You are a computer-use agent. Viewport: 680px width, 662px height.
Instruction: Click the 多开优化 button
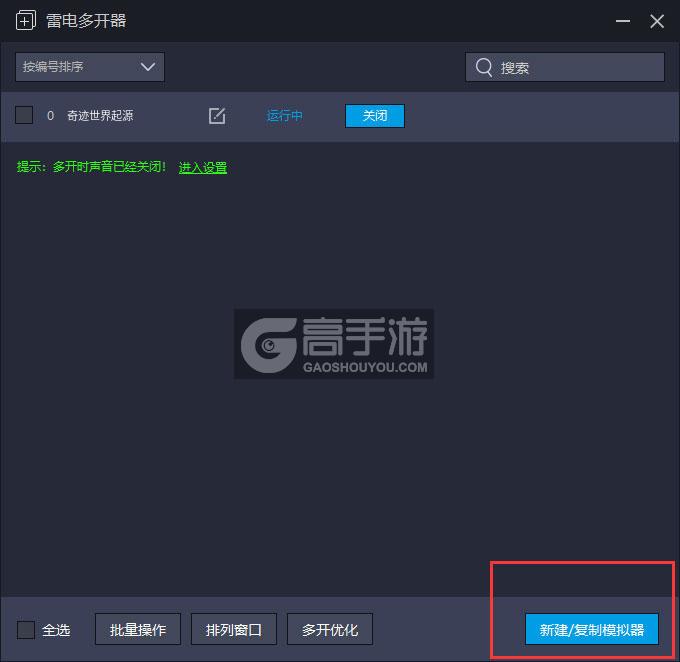(x=330, y=629)
